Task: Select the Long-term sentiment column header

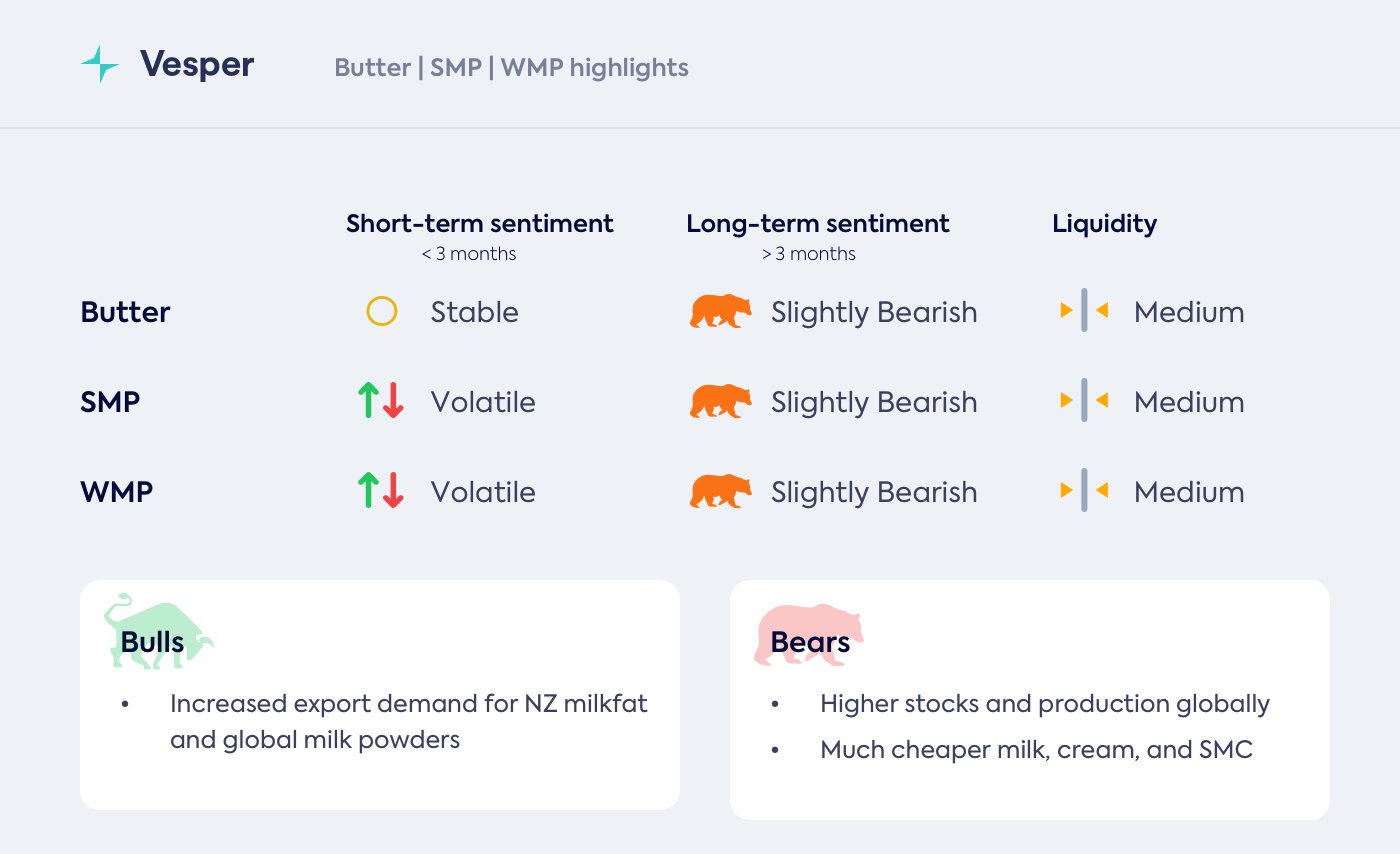Action: tap(817, 224)
